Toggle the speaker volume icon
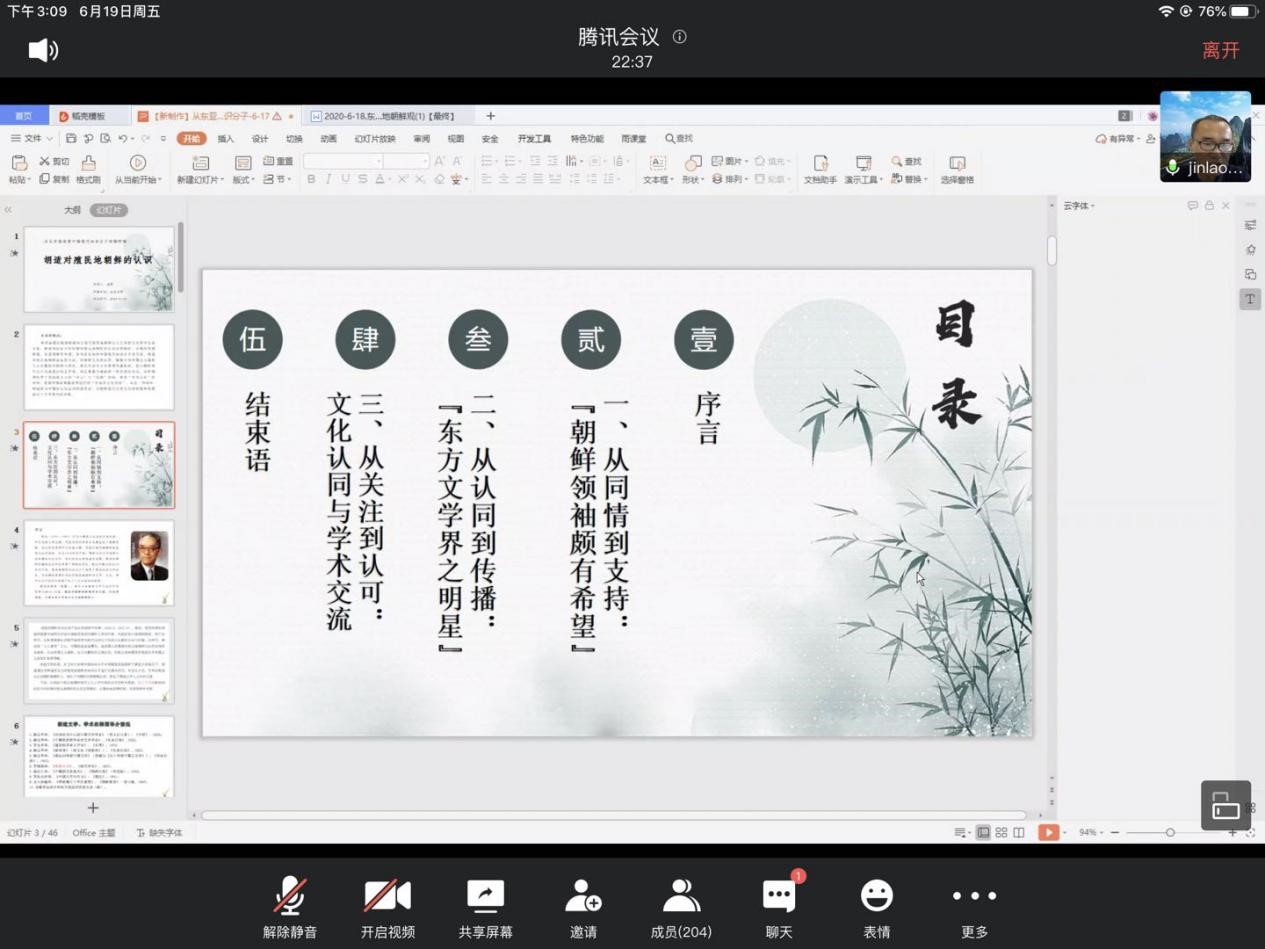Viewport: 1265px width, 949px height. (43, 50)
